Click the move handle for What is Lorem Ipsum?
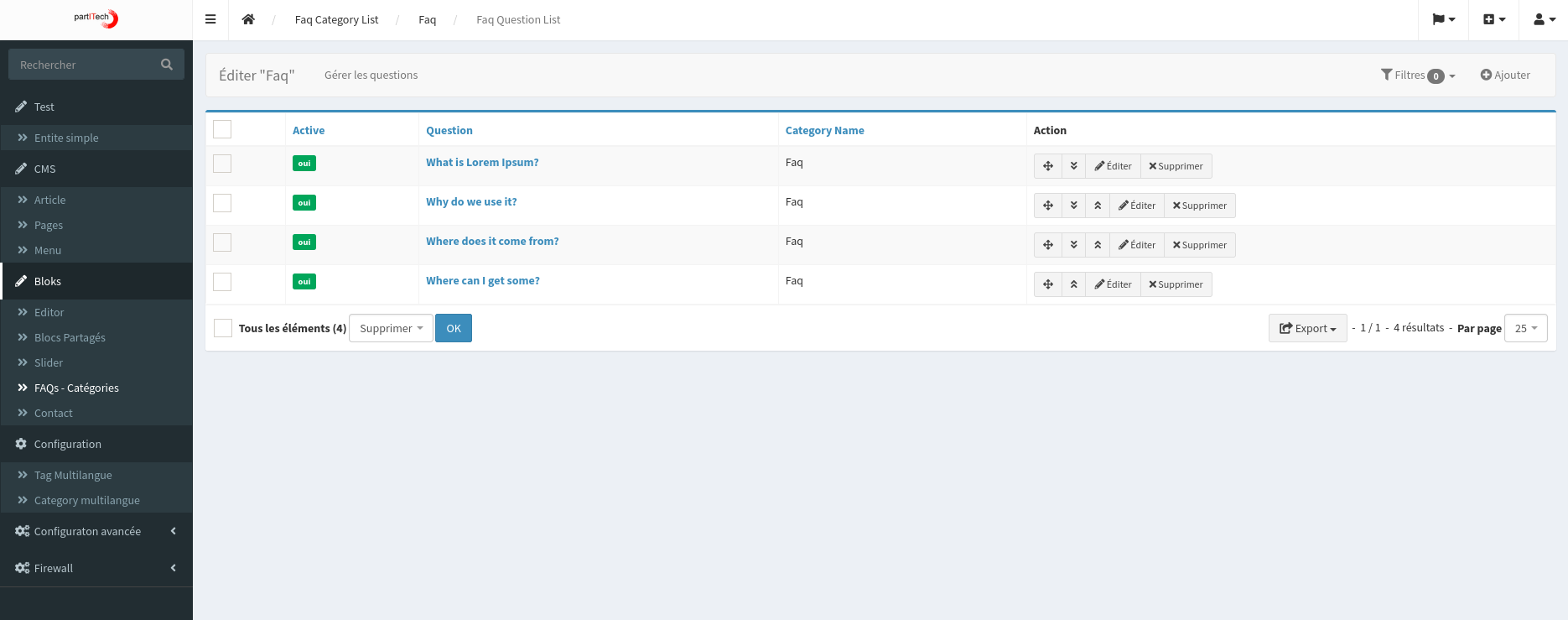The height and width of the screenshot is (620, 1568). pyautogui.click(x=1048, y=166)
